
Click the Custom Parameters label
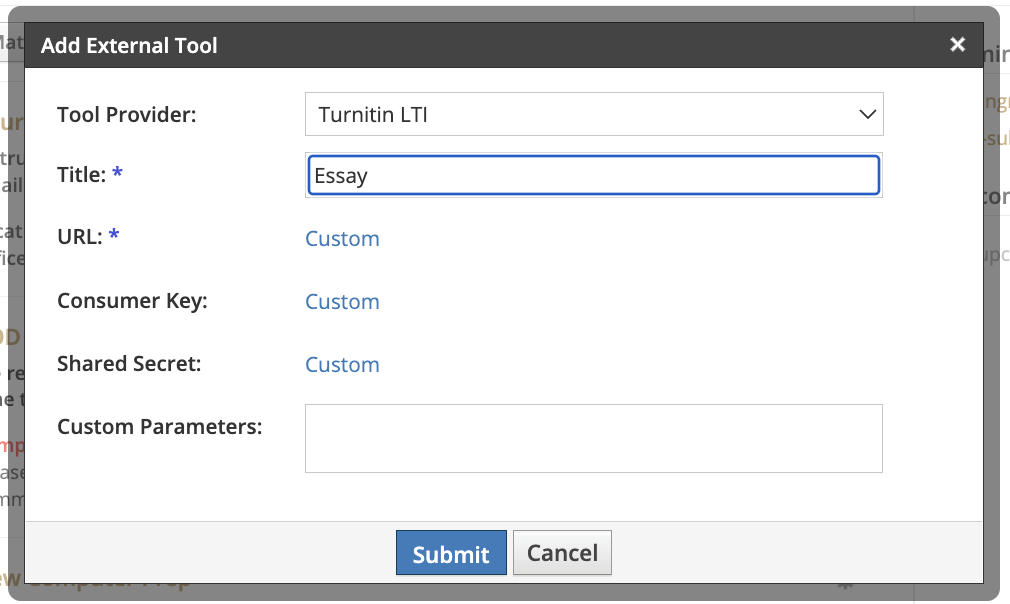[160, 427]
